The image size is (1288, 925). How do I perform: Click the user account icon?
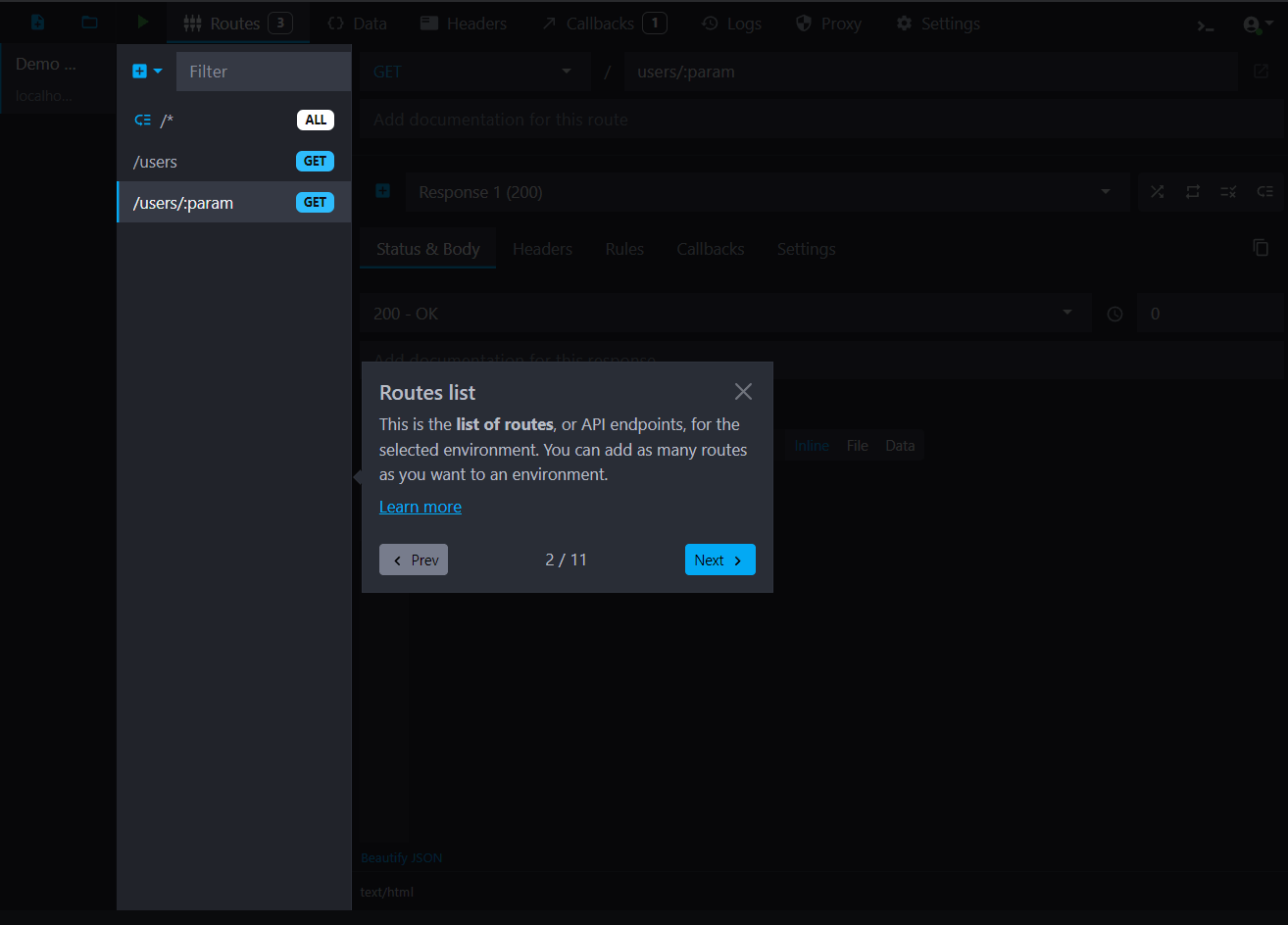pyautogui.click(x=1253, y=24)
